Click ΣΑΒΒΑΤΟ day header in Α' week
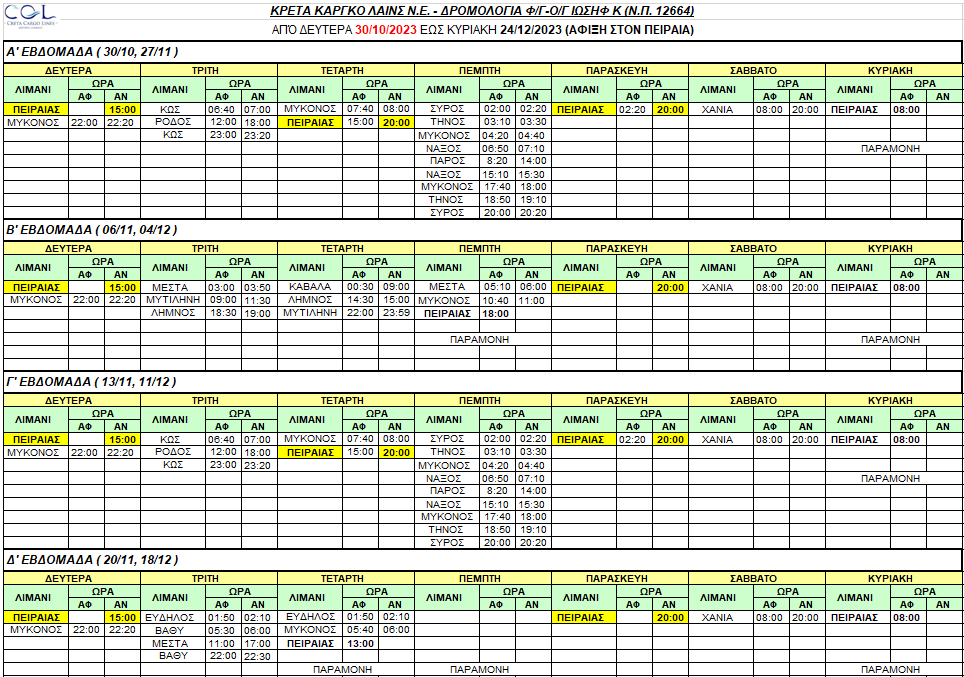This screenshot has height=677, width=964. point(757,71)
